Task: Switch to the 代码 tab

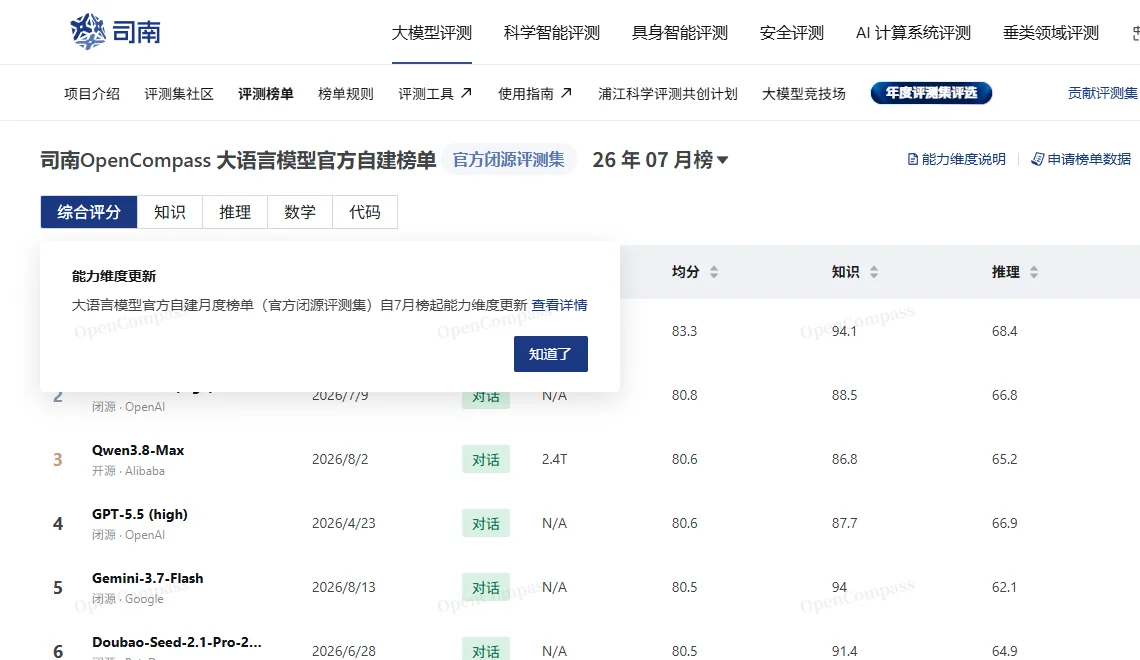Action: [x=365, y=212]
